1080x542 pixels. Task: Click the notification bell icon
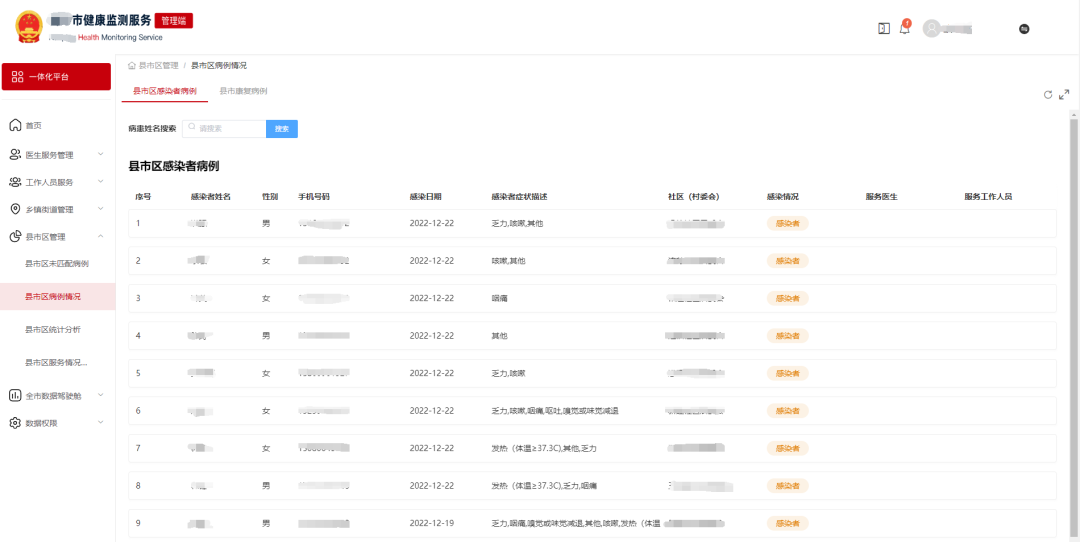click(x=905, y=28)
